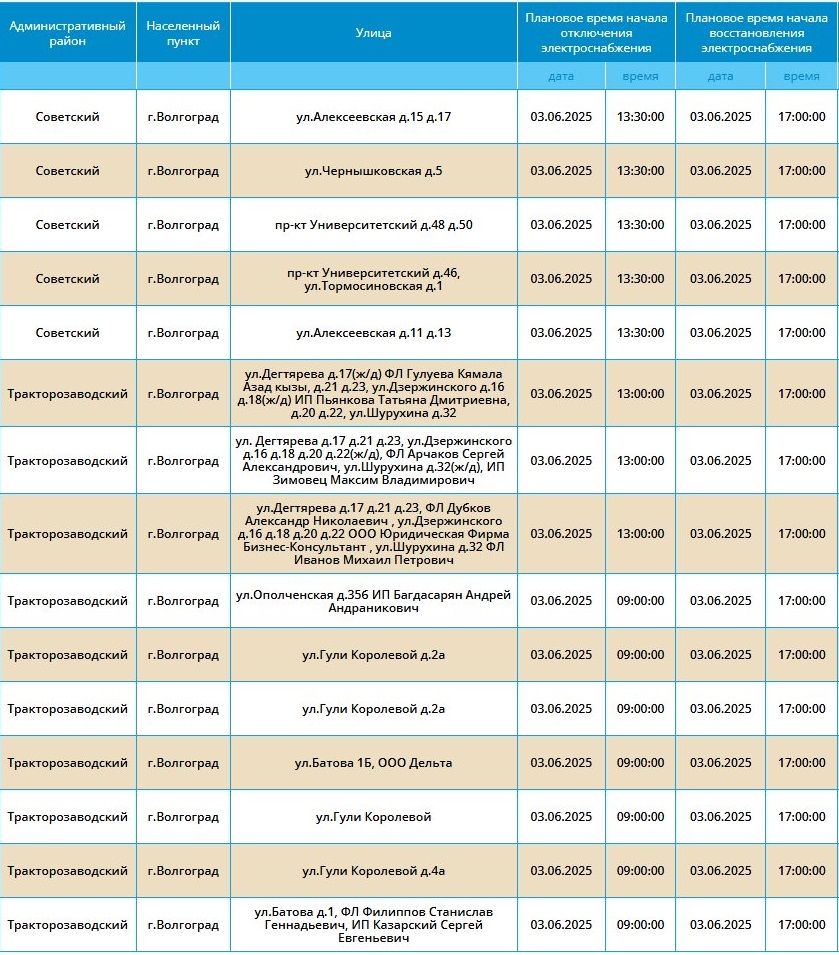
Task: Select '09:00:00' in the ул.Гули Королевой д.4а row
Action: 641,871
